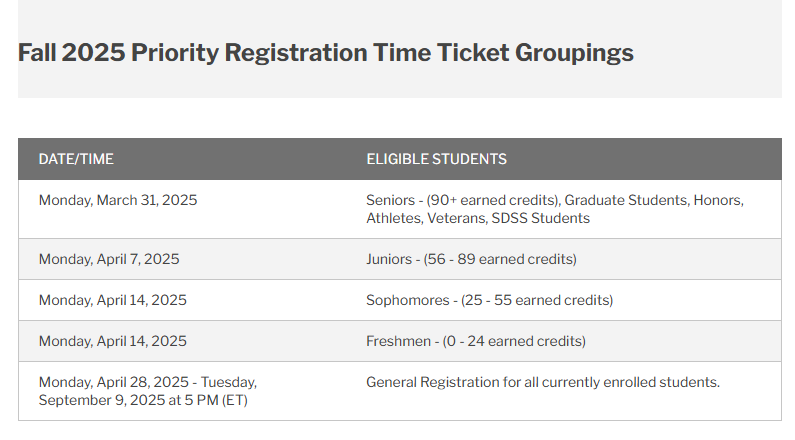Screen dimensions: 795x440
Task: Select the Juniors (56 - 89 earned credits) cell
Action: click(471, 259)
